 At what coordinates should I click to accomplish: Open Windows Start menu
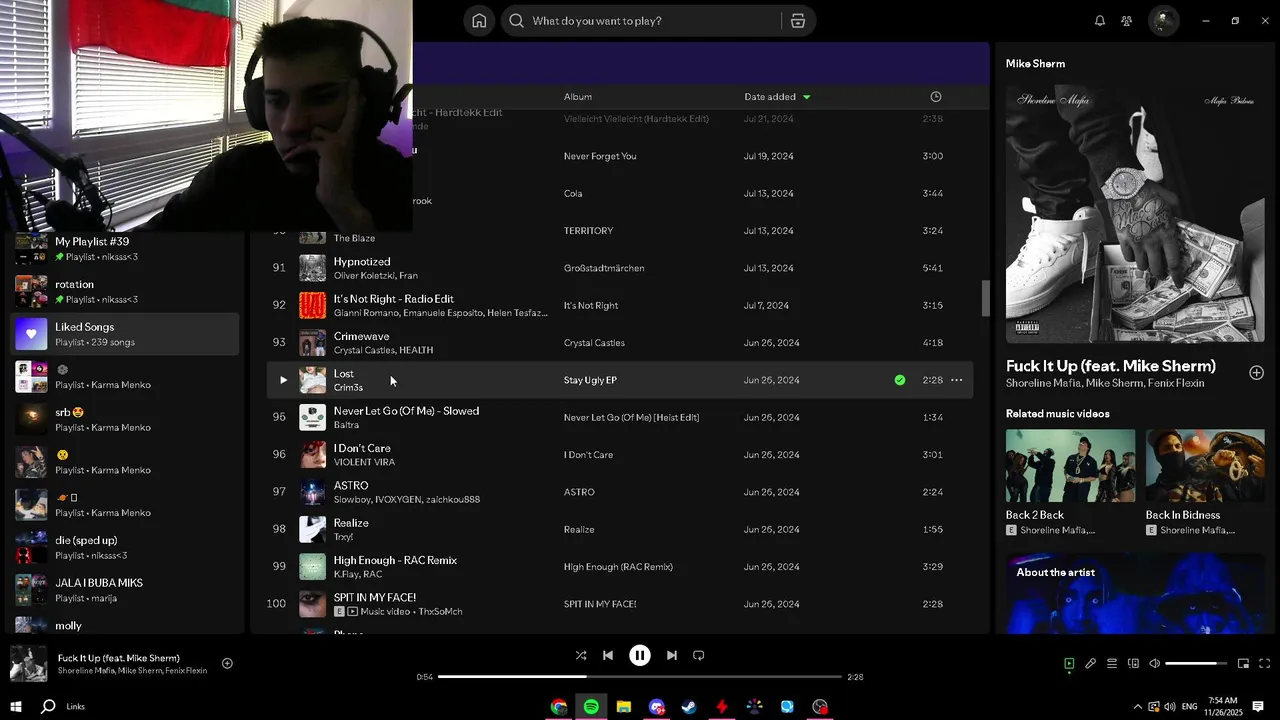coord(16,706)
